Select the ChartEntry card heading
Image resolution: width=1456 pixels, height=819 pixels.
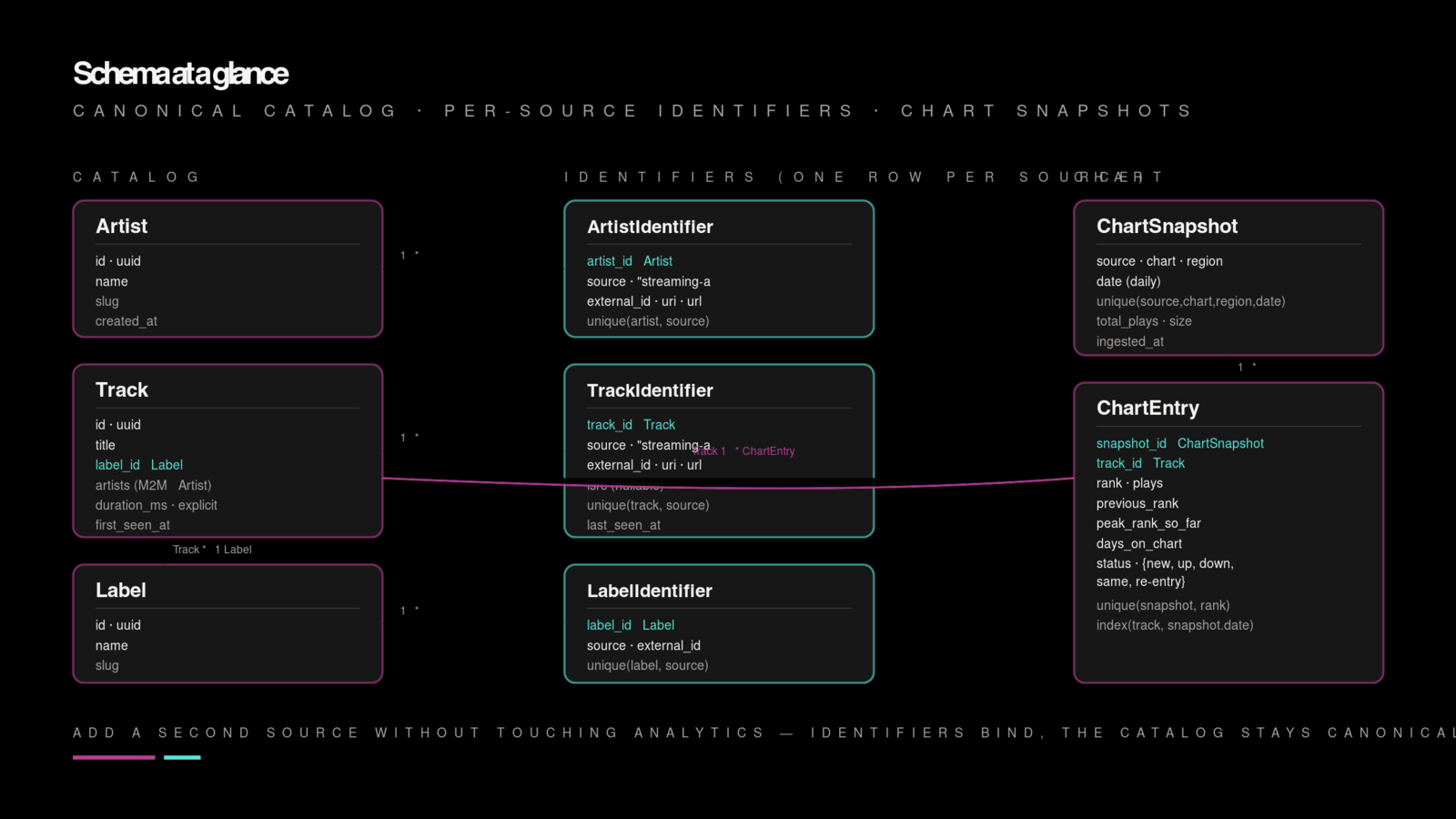pos(1148,409)
